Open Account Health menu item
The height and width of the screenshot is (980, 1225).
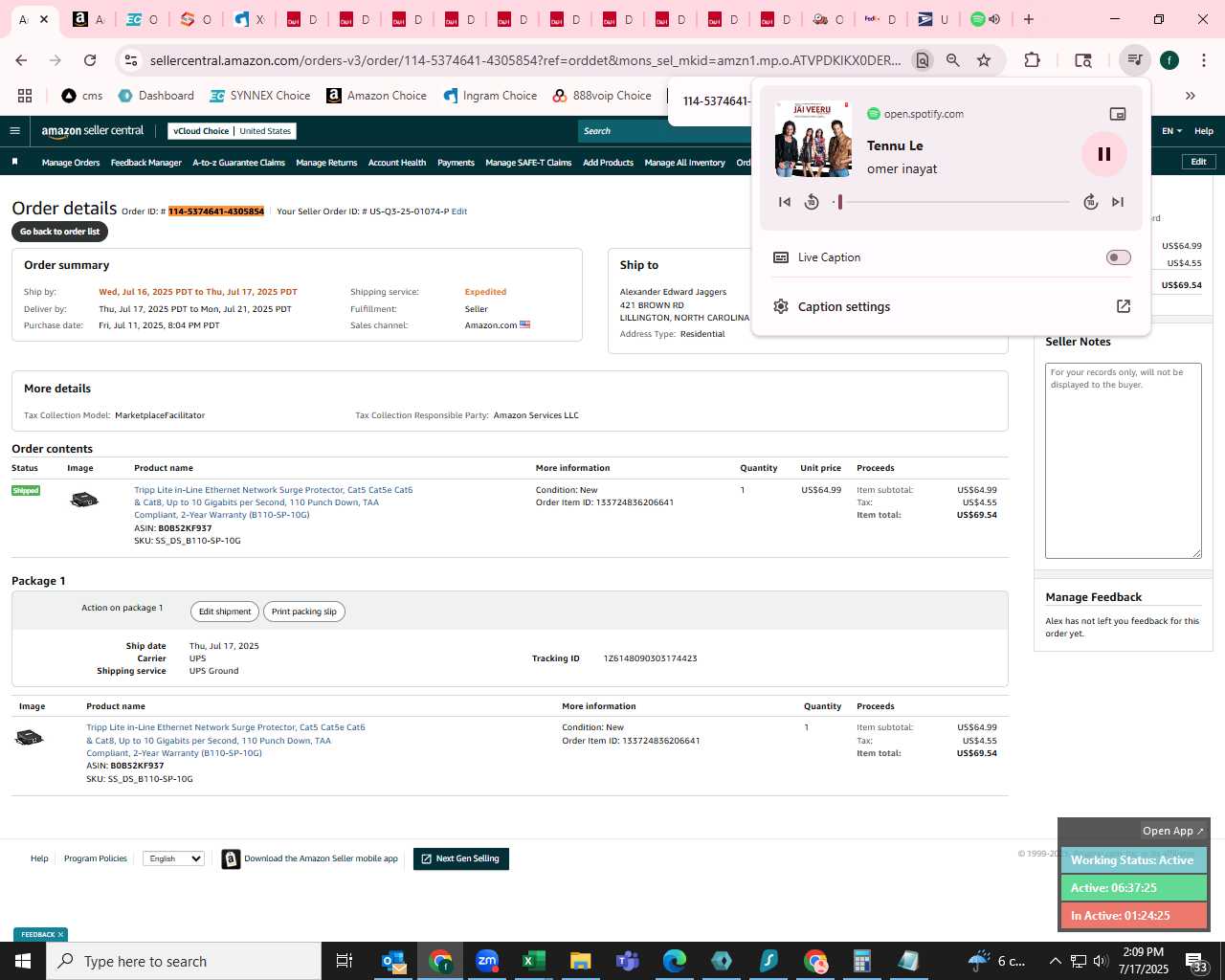pos(397,163)
